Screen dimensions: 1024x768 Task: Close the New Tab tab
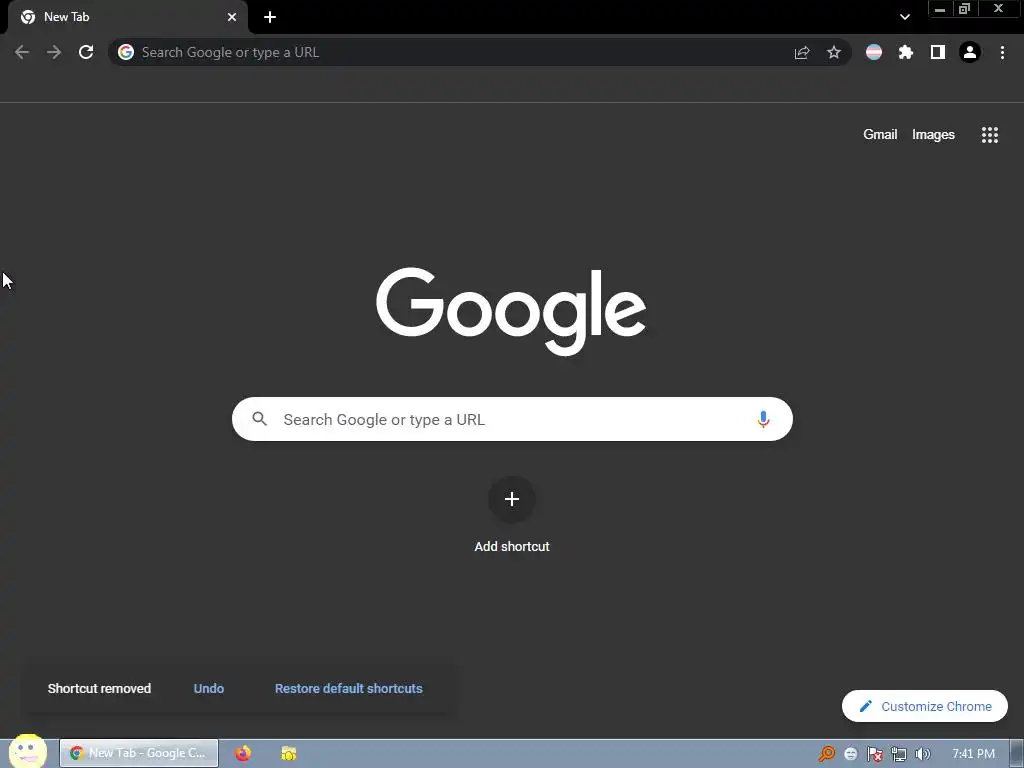232,17
